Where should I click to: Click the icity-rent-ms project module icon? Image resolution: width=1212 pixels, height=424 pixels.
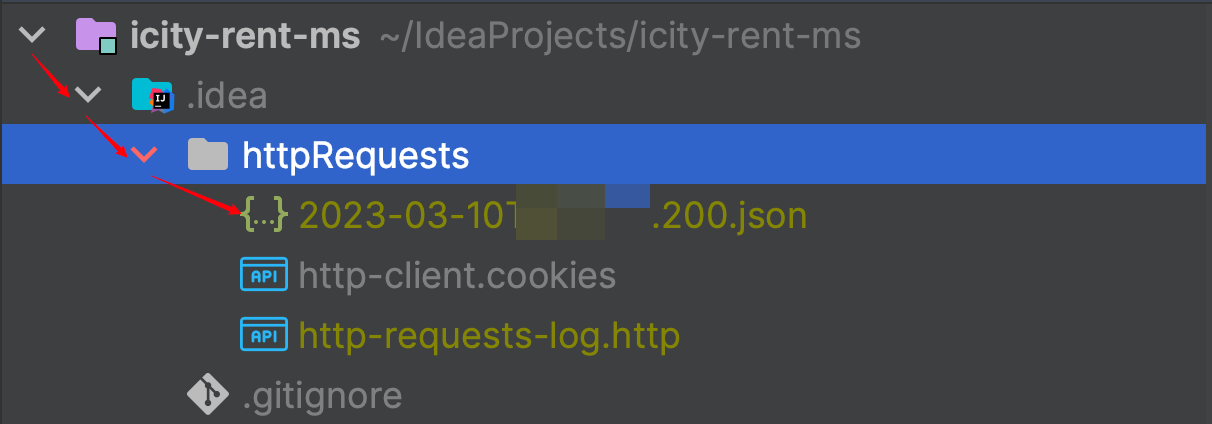(96, 36)
